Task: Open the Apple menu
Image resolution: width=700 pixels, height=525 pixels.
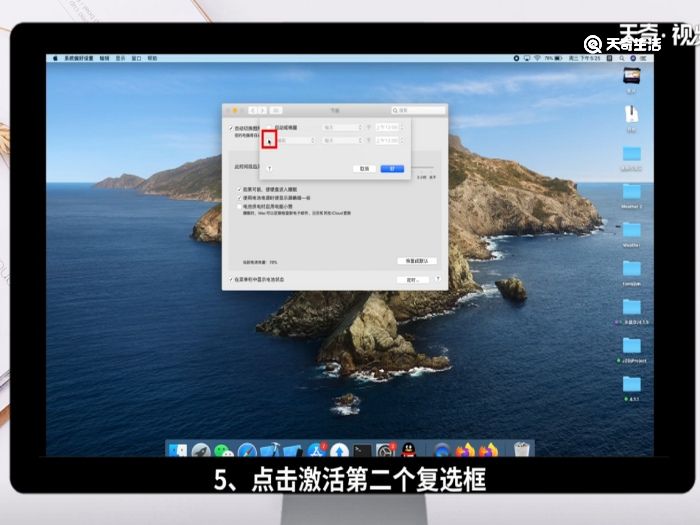Action: tap(55, 58)
